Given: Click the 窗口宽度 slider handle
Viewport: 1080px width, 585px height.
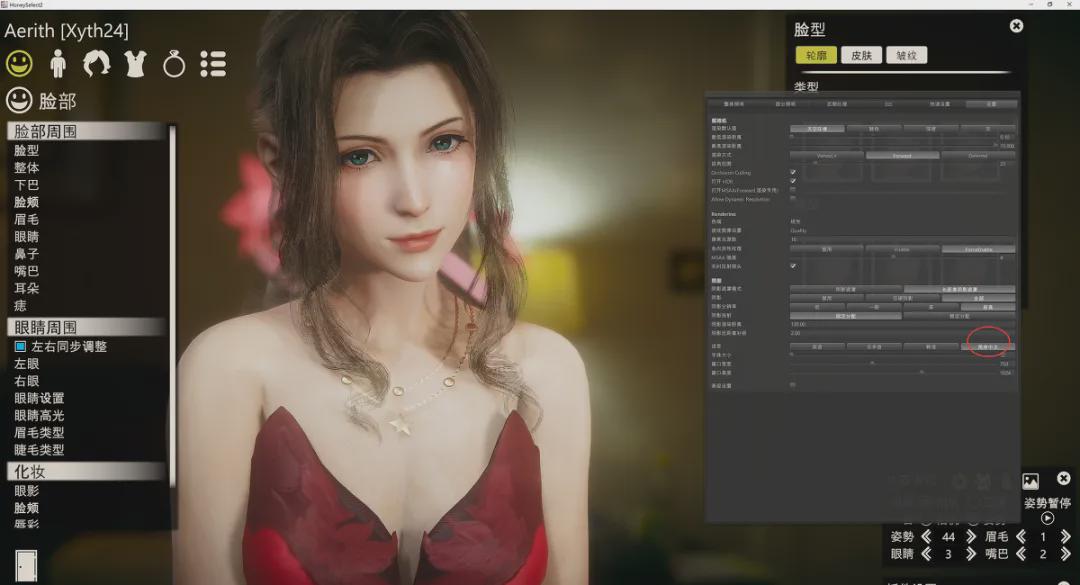Looking at the screenshot, I should pyautogui.click(x=873, y=363).
